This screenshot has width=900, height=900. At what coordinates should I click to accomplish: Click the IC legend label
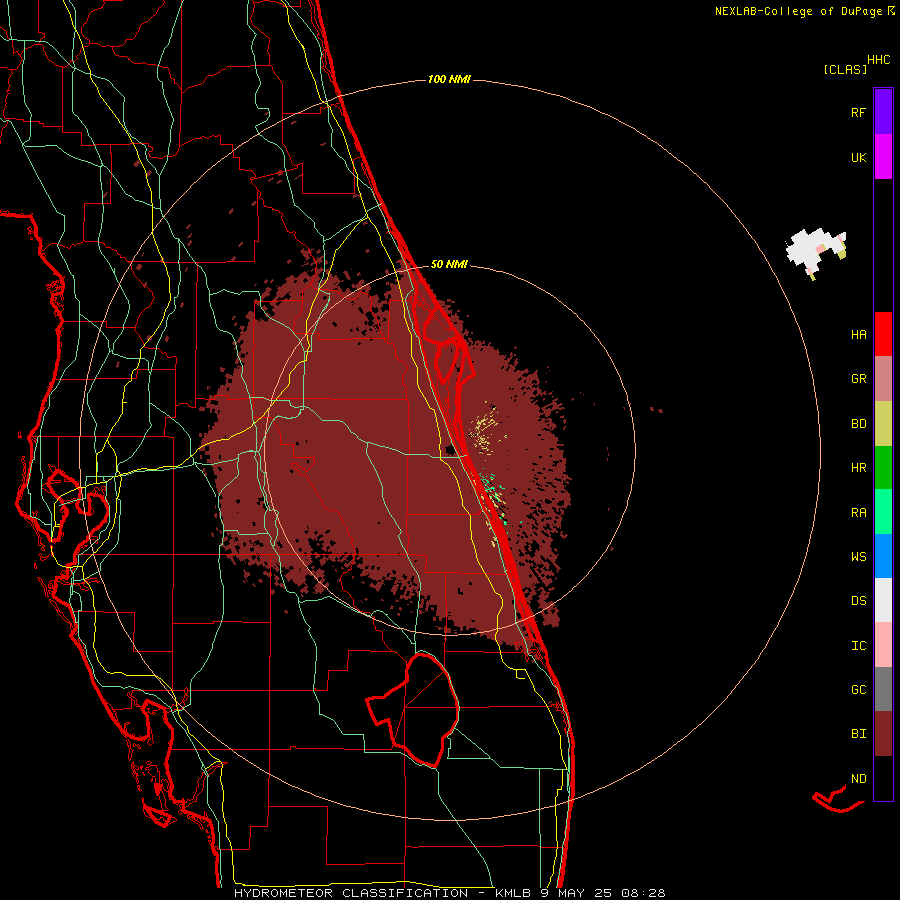tap(858, 646)
